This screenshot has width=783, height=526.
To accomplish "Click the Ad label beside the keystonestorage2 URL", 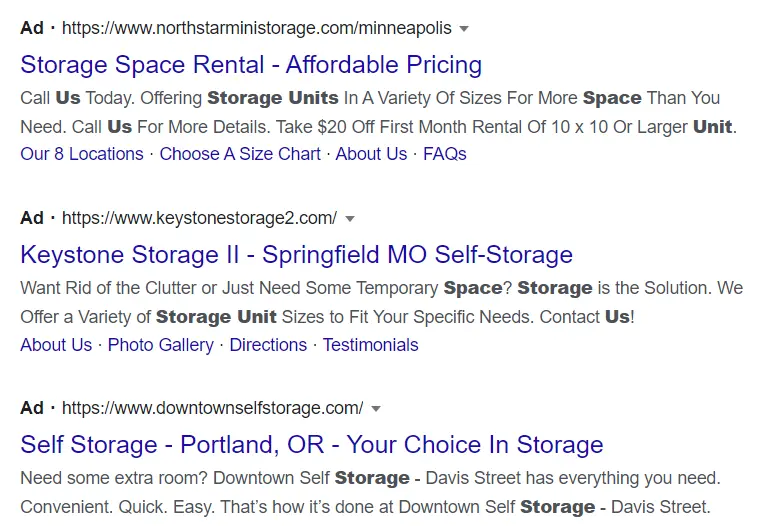I will click(32, 218).
